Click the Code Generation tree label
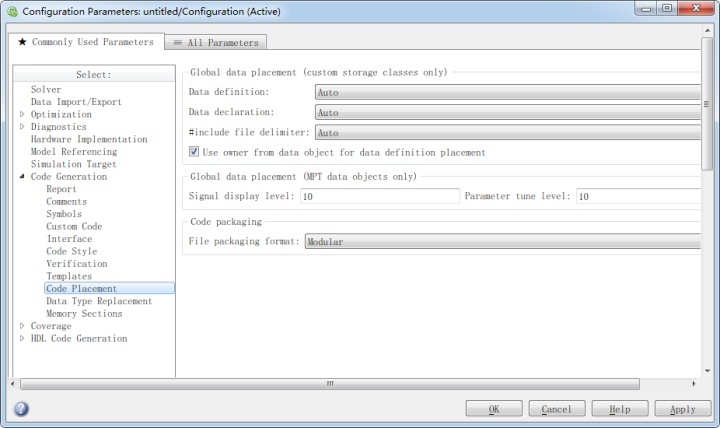The height and width of the screenshot is (428, 720). pos(68,176)
